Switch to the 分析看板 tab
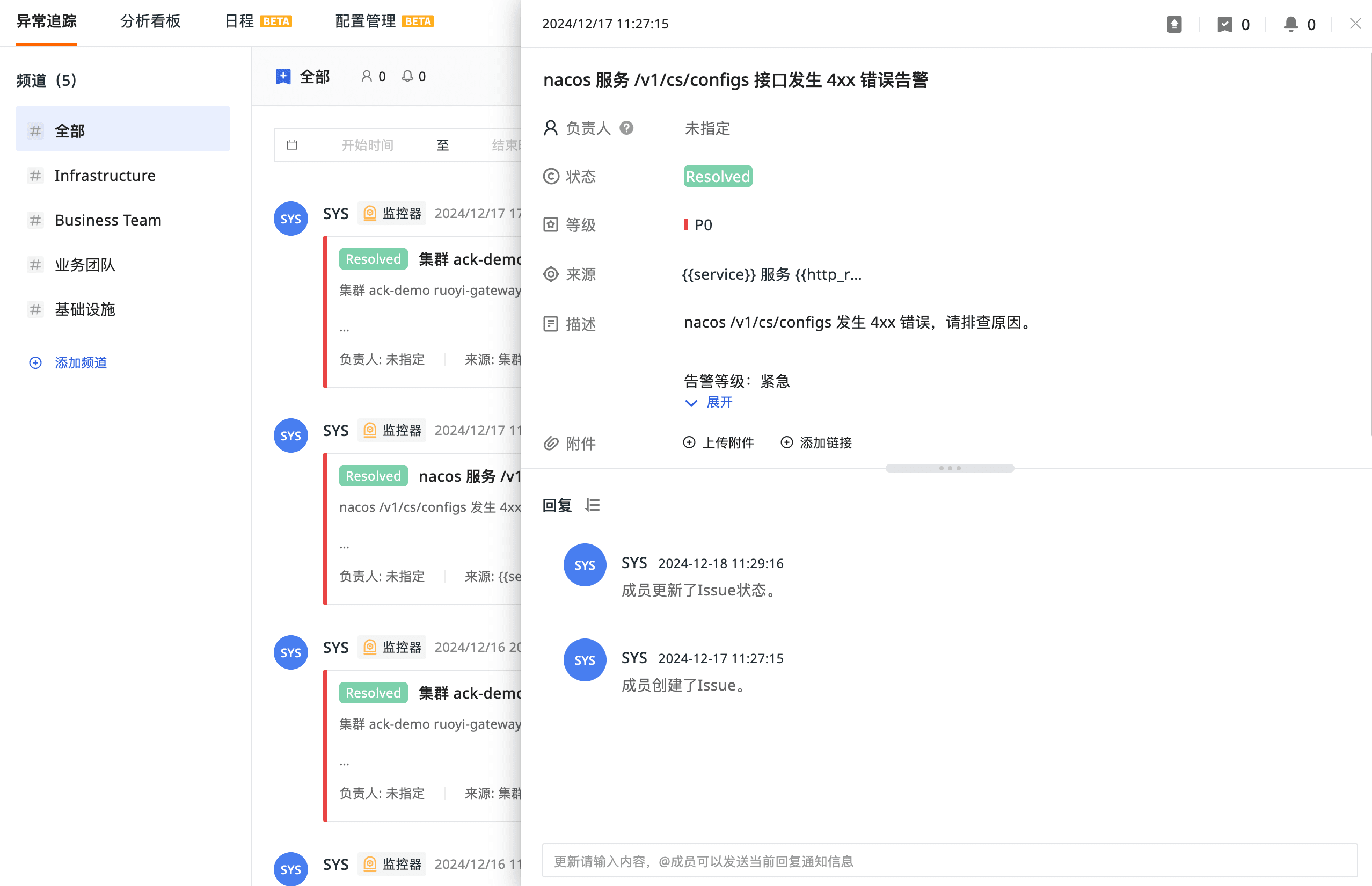The height and width of the screenshot is (886, 1372). (150, 22)
